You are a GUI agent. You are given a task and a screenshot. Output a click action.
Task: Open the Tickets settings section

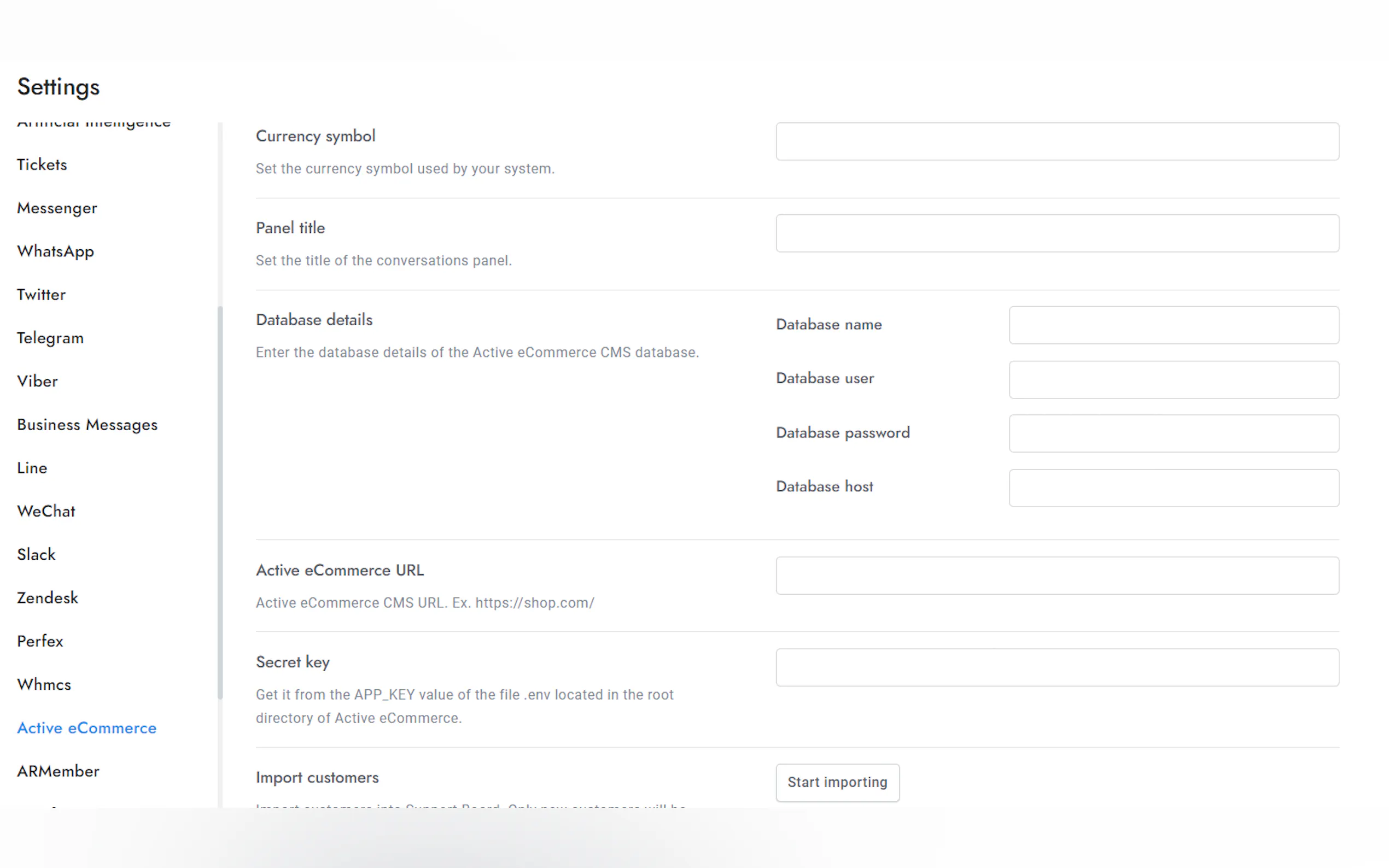click(x=42, y=165)
